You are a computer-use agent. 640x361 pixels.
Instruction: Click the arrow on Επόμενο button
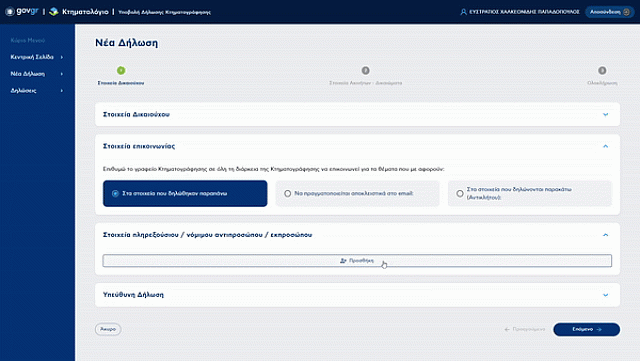click(599, 329)
